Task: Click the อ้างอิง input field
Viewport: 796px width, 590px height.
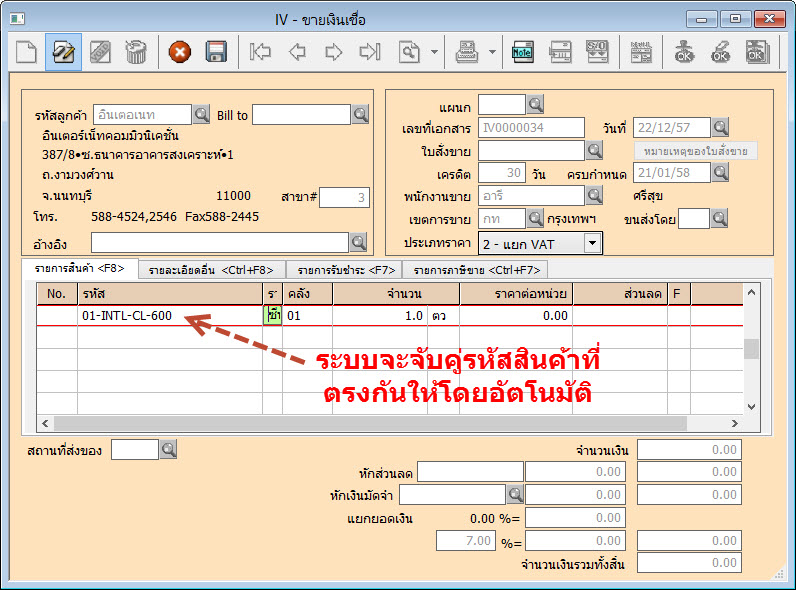Action: point(220,242)
